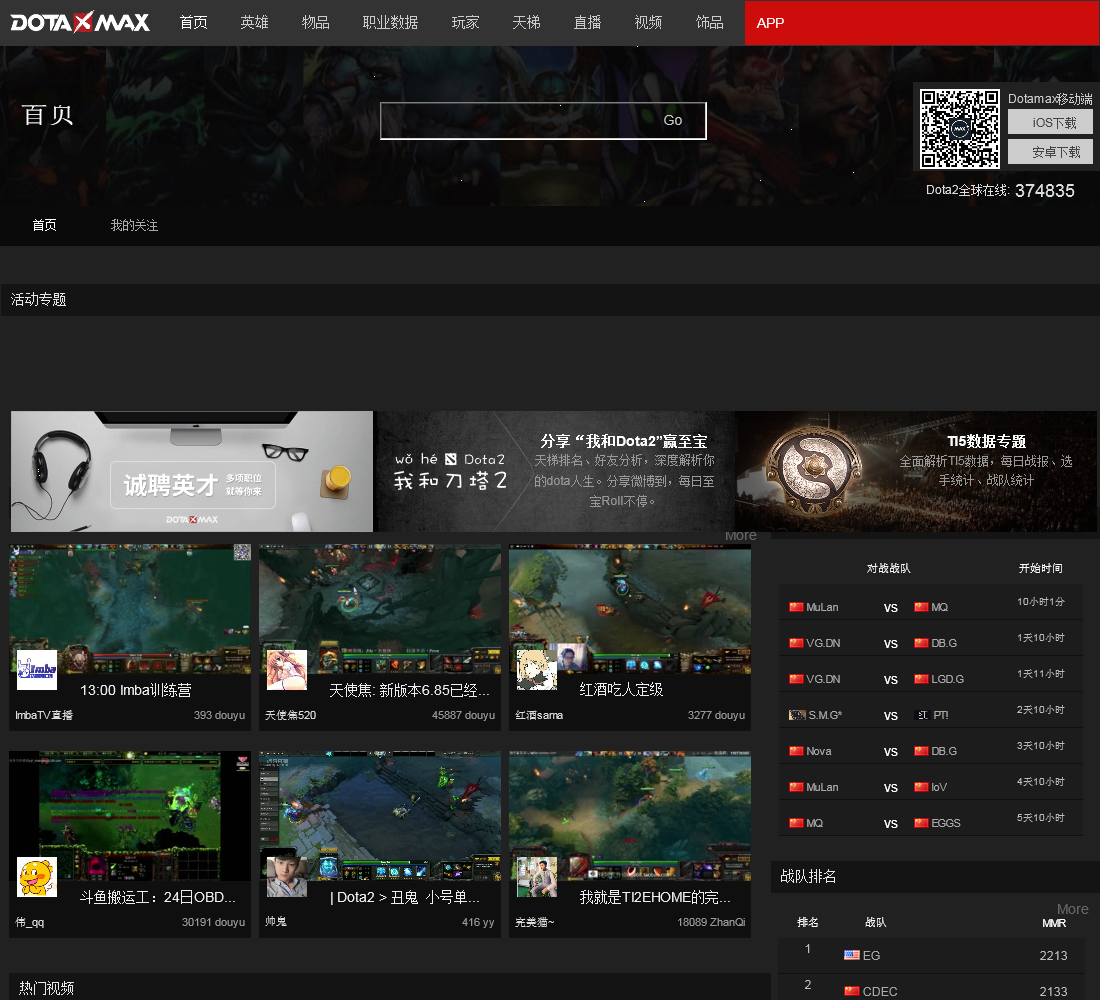1100x1000 pixels.
Task: Open 红酒sama streamer avatar
Action: tap(537, 670)
